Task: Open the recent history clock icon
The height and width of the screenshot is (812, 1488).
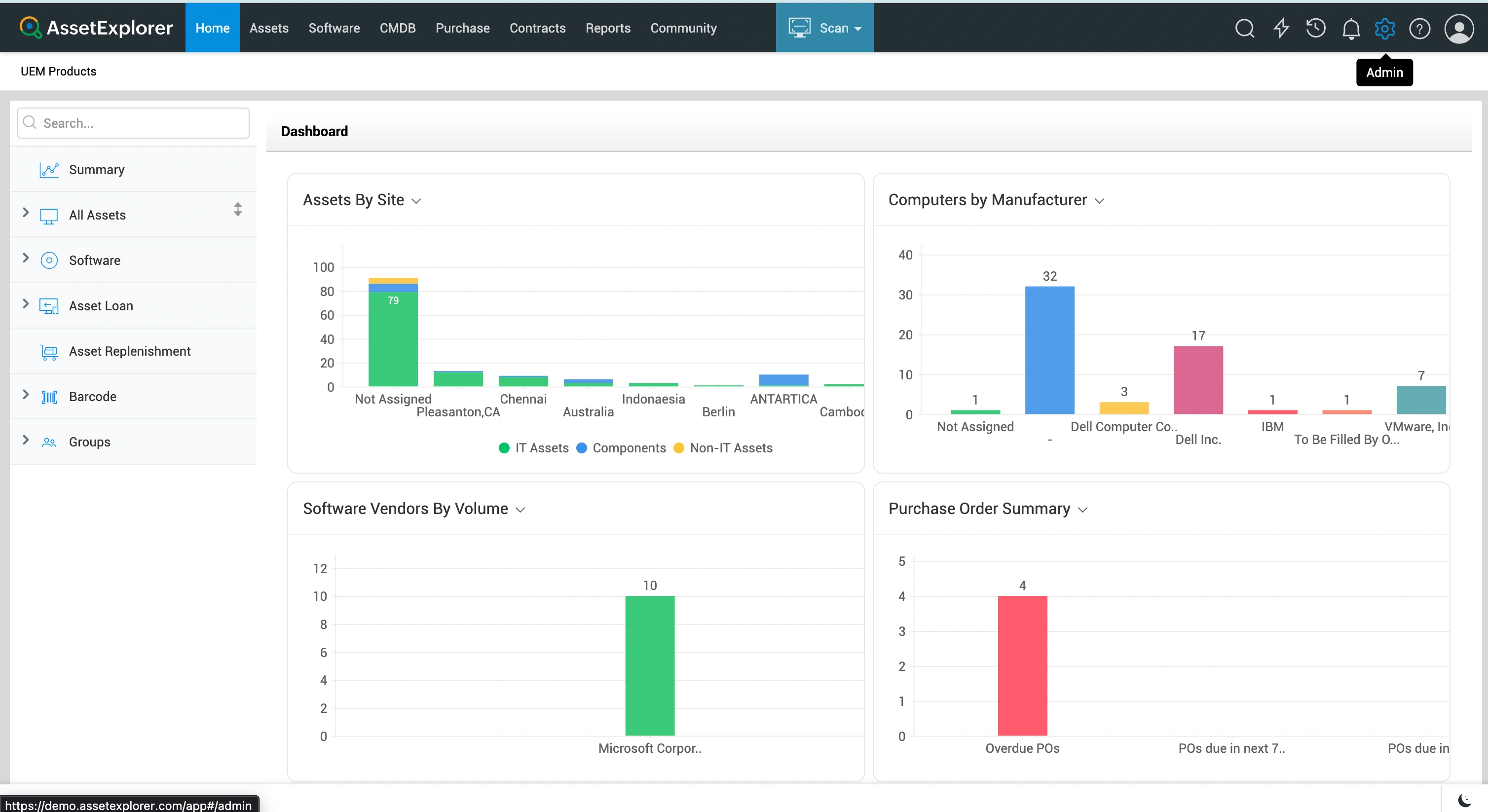Action: click(1316, 28)
